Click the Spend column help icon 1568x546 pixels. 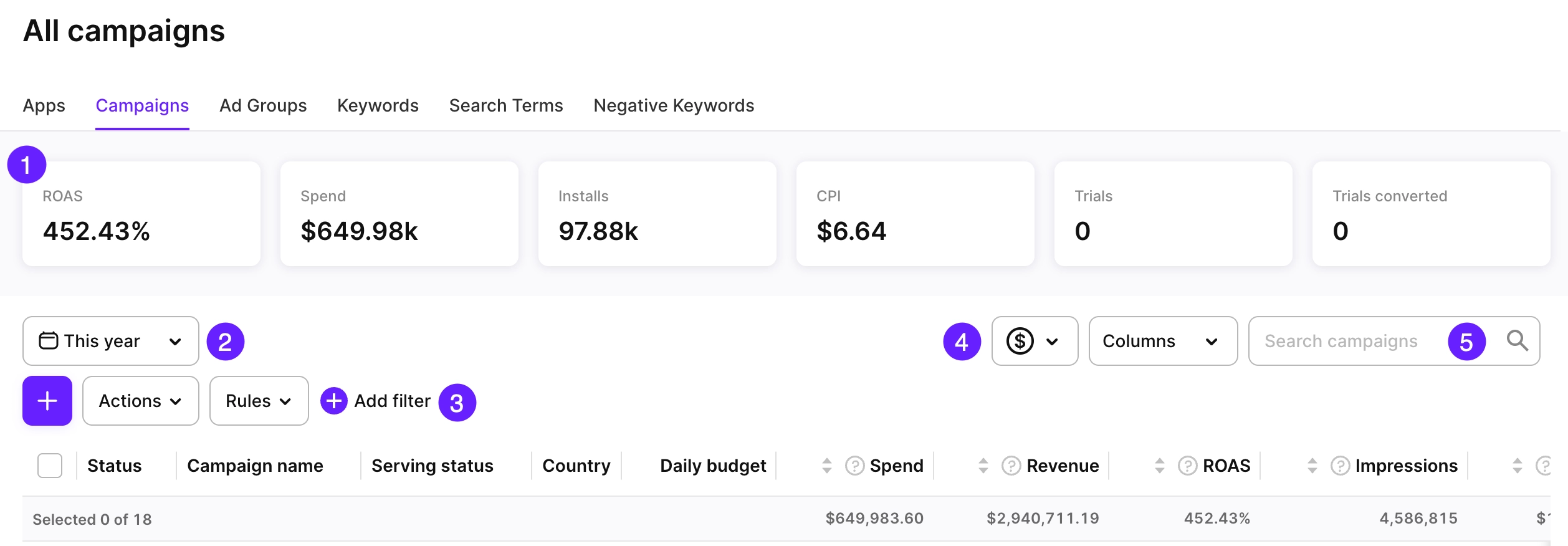(x=854, y=466)
